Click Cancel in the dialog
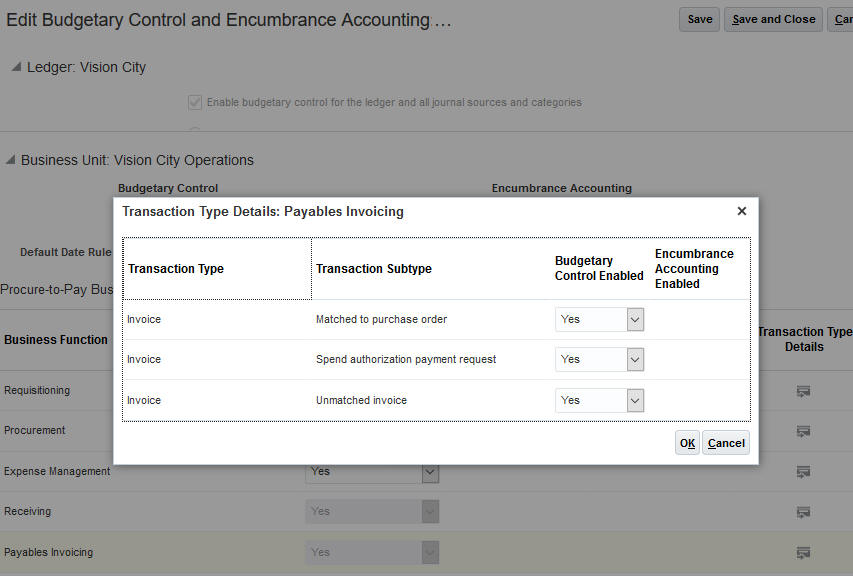Screen dimensions: 853x576 click(726, 443)
